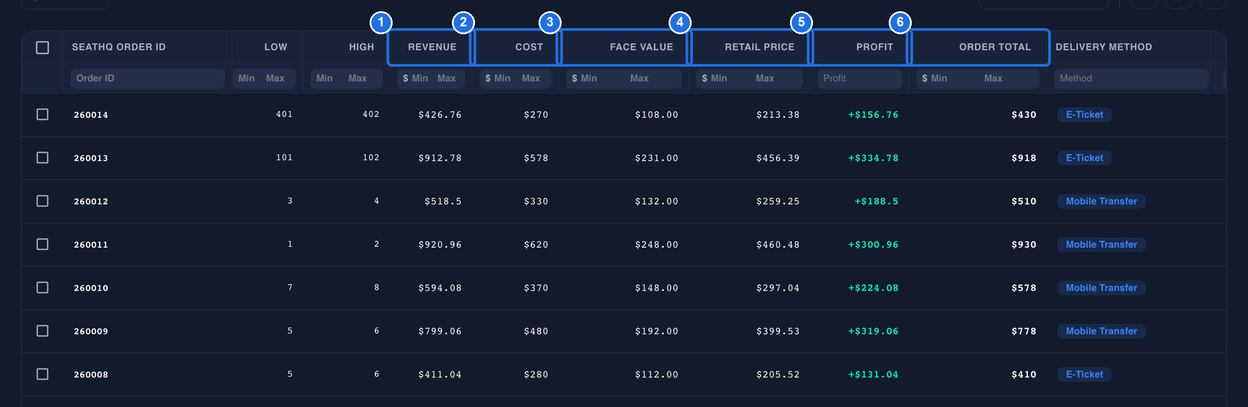The image size is (1248, 407).
Task: Select the E-Ticket badge for order 260014
Action: pos(1085,115)
